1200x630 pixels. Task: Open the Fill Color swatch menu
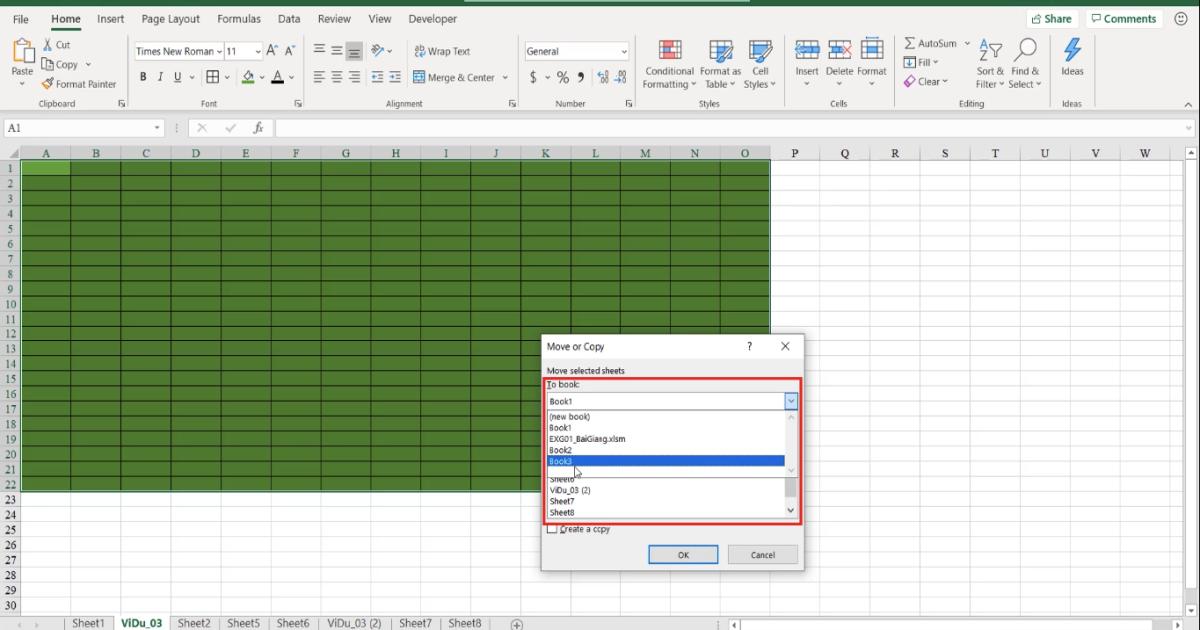click(250, 77)
